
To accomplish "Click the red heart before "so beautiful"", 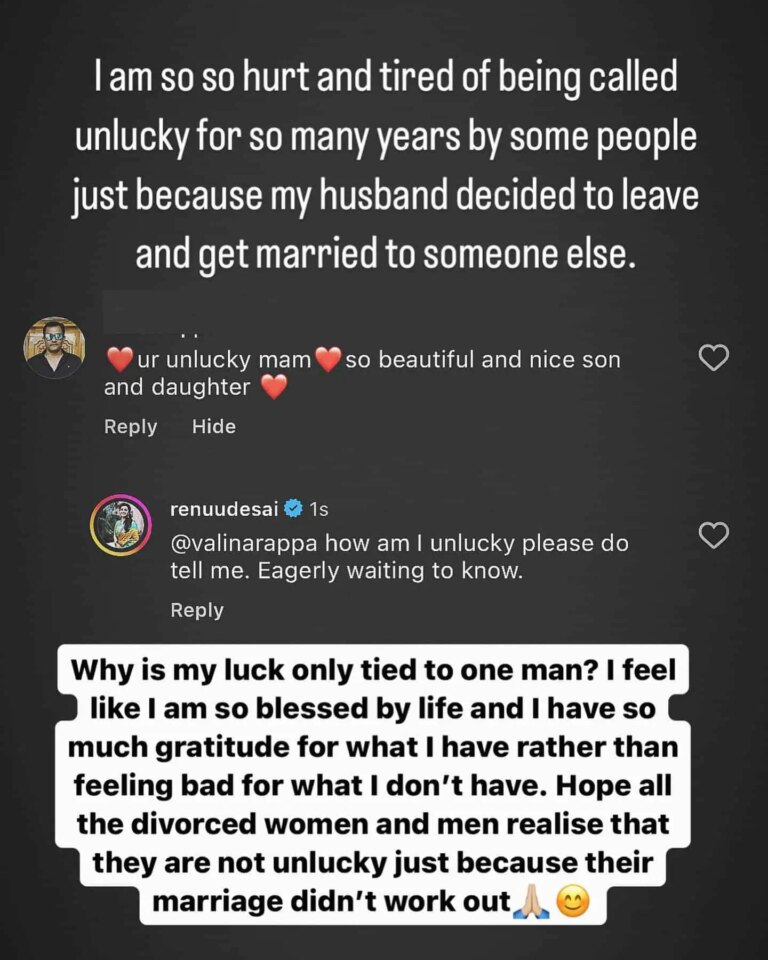I will pyautogui.click(x=328, y=359).
